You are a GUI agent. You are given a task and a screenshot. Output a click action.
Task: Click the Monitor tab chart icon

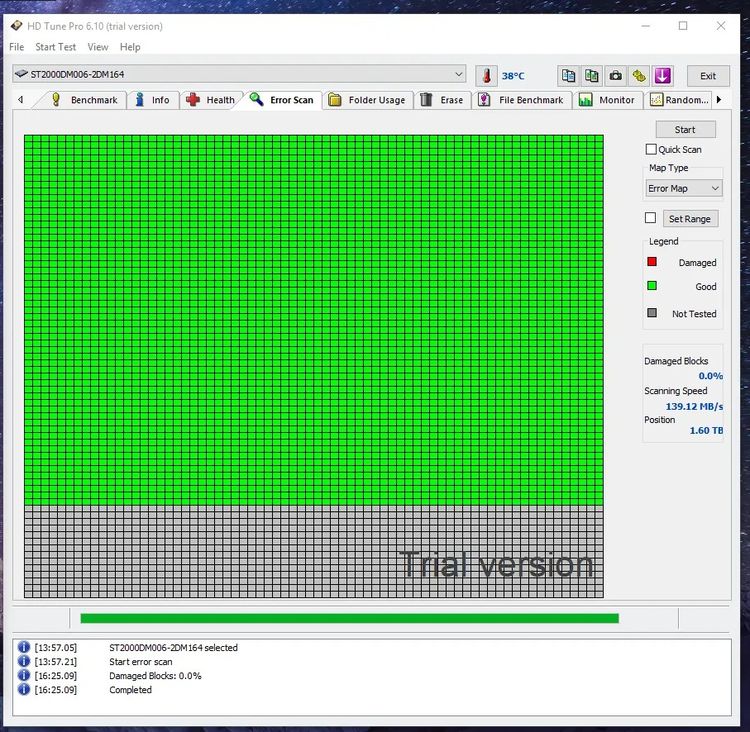pos(585,100)
